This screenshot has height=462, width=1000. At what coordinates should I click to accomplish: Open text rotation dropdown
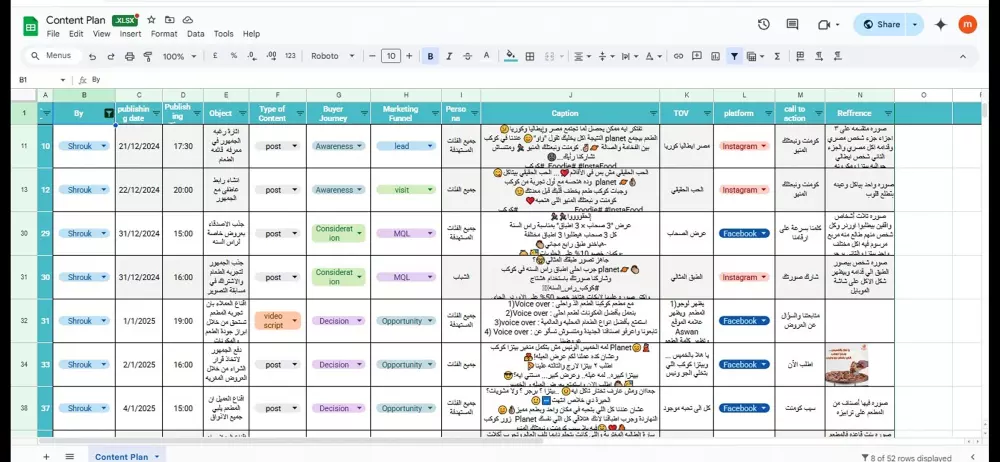(652, 56)
